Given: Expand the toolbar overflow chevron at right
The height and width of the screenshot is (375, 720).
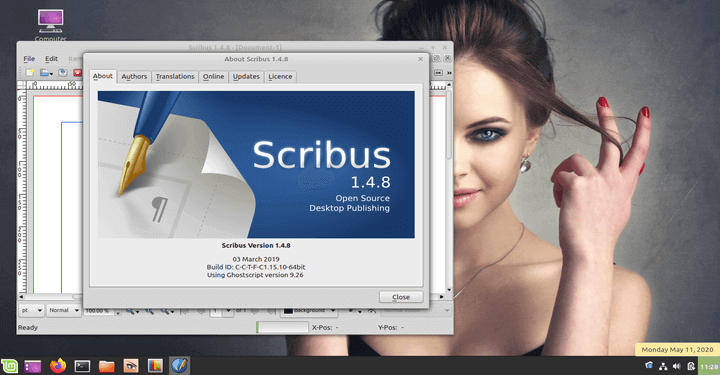Looking at the screenshot, I should coord(449,73).
